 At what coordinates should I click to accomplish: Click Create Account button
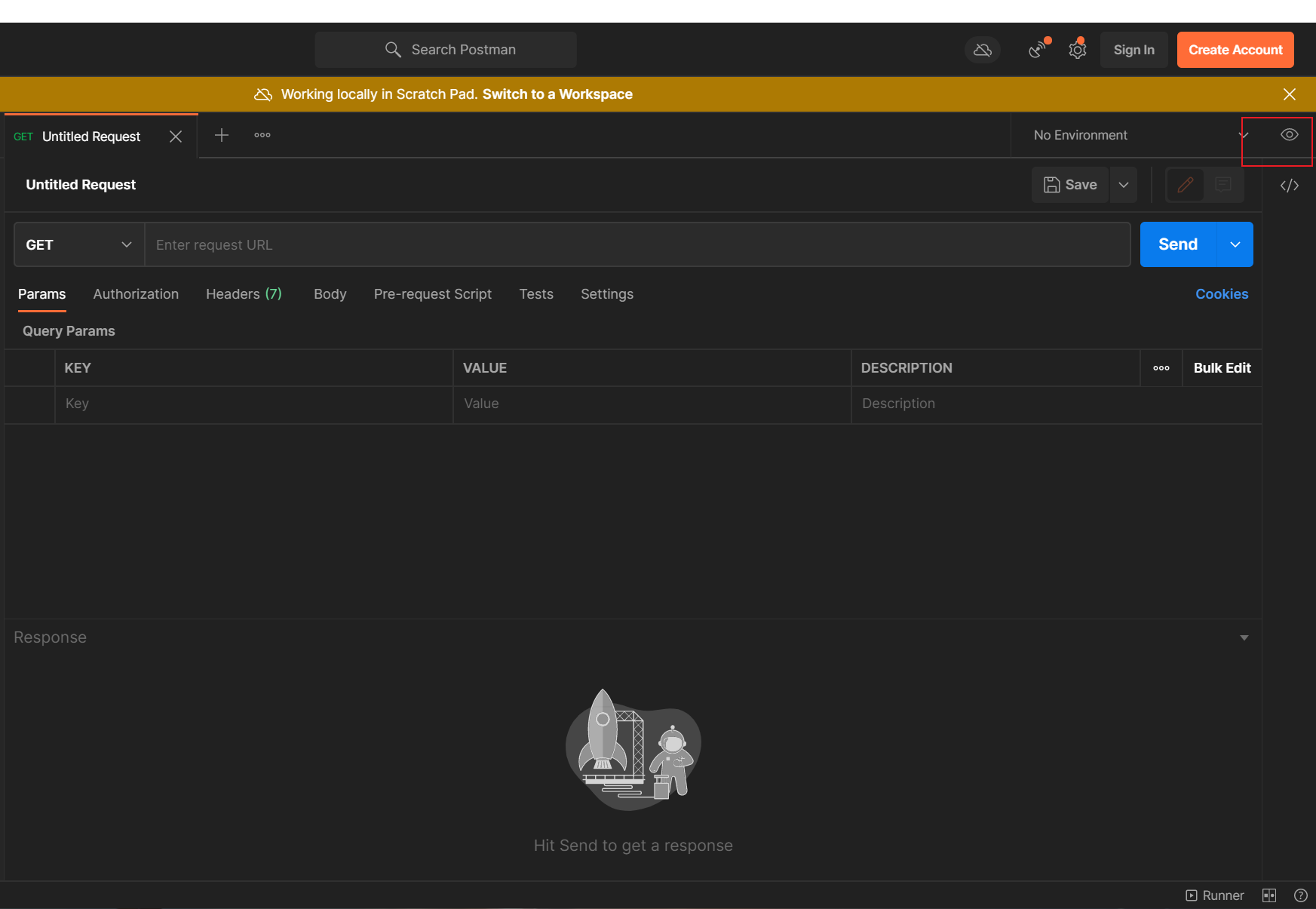coord(1235,50)
